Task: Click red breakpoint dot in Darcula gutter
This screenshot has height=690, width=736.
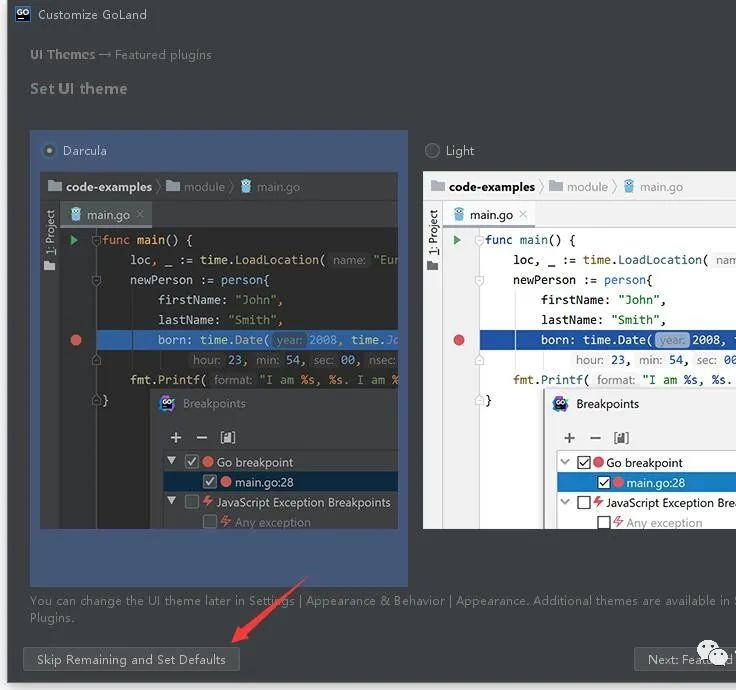Action: click(76, 340)
